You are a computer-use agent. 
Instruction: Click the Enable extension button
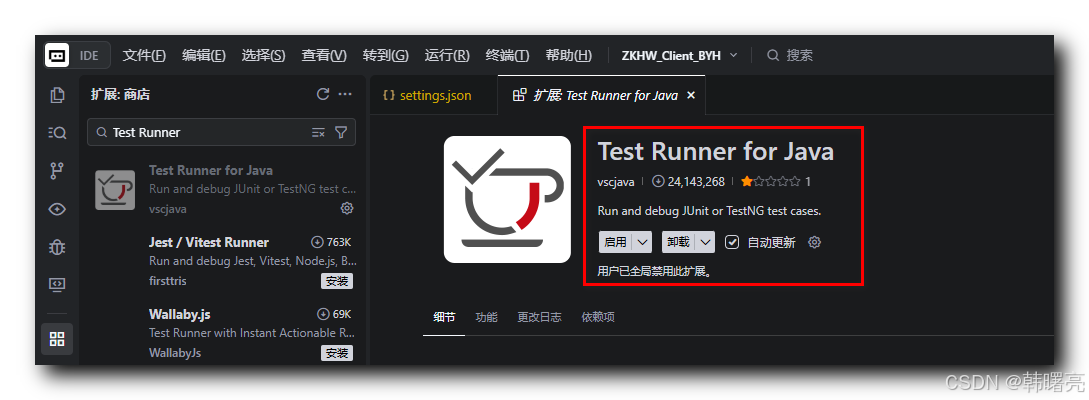pyautogui.click(x=616, y=242)
